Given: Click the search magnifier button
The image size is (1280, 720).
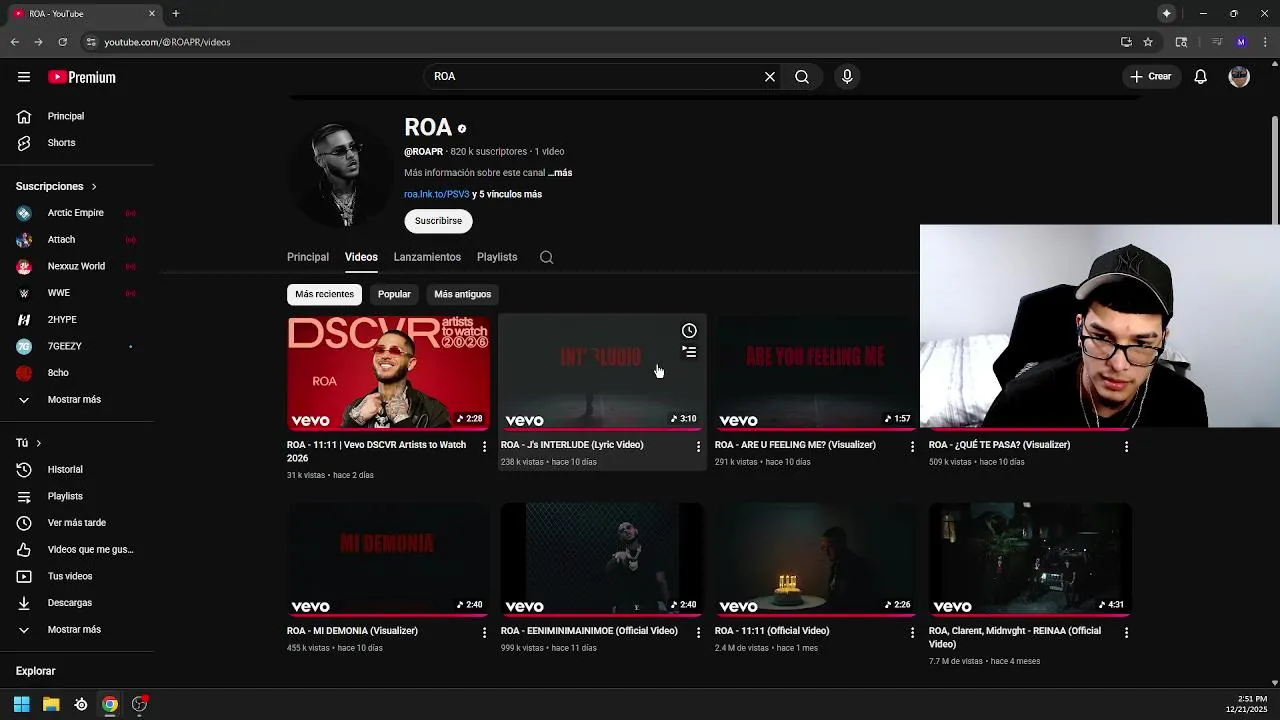Looking at the screenshot, I should [802, 77].
